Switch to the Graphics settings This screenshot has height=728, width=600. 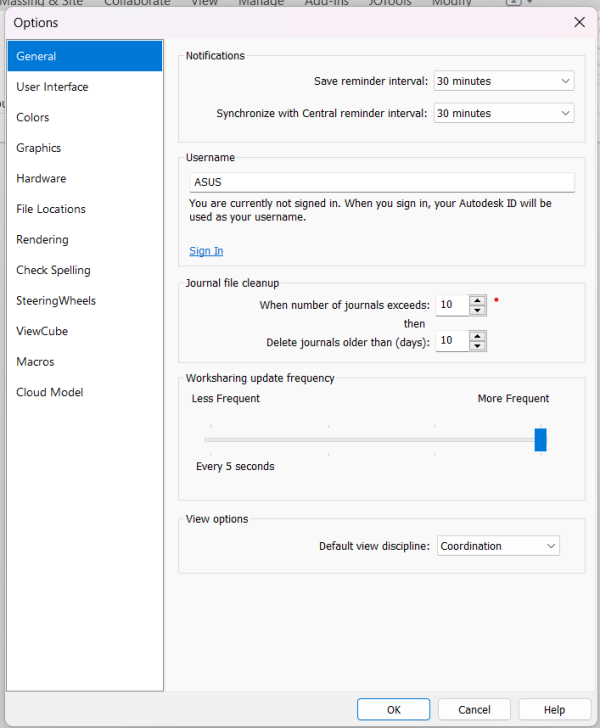[x=39, y=148]
